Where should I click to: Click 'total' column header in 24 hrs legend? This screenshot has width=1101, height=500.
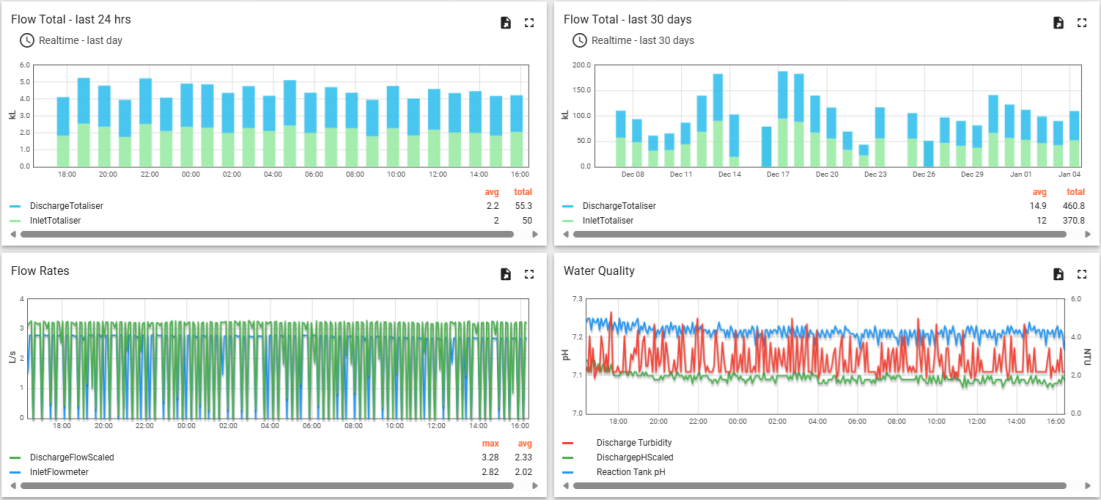click(x=523, y=192)
